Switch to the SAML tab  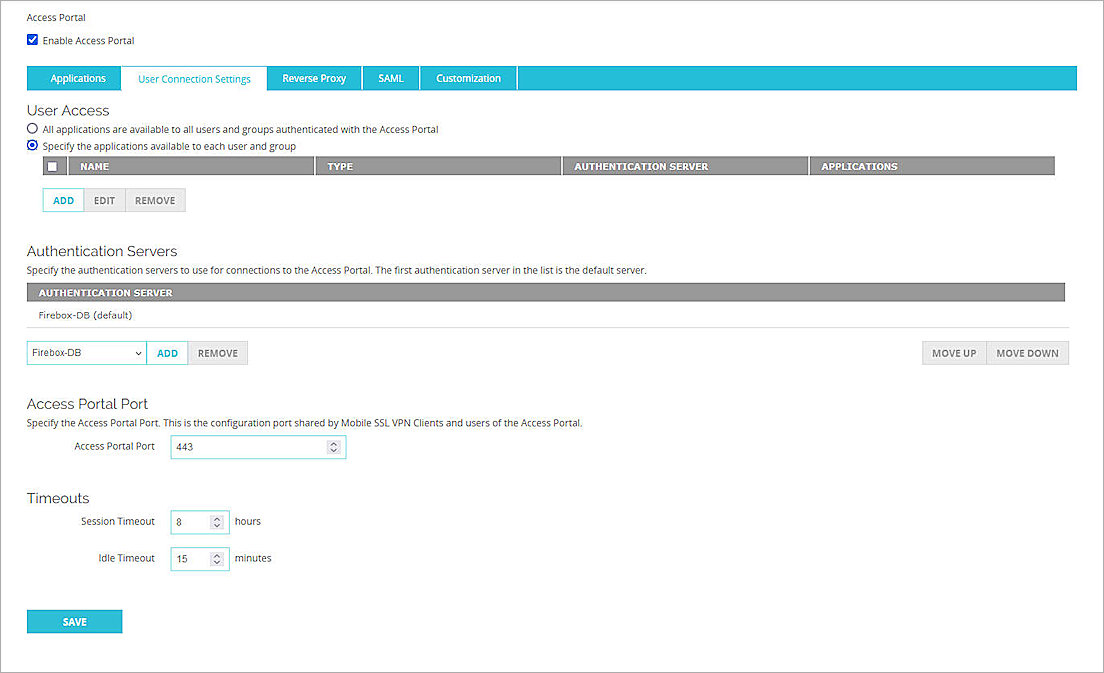[x=390, y=78]
